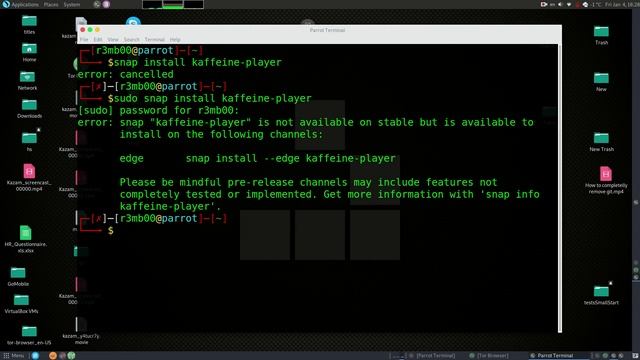Open the Places menu in top panel

[51, 4]
